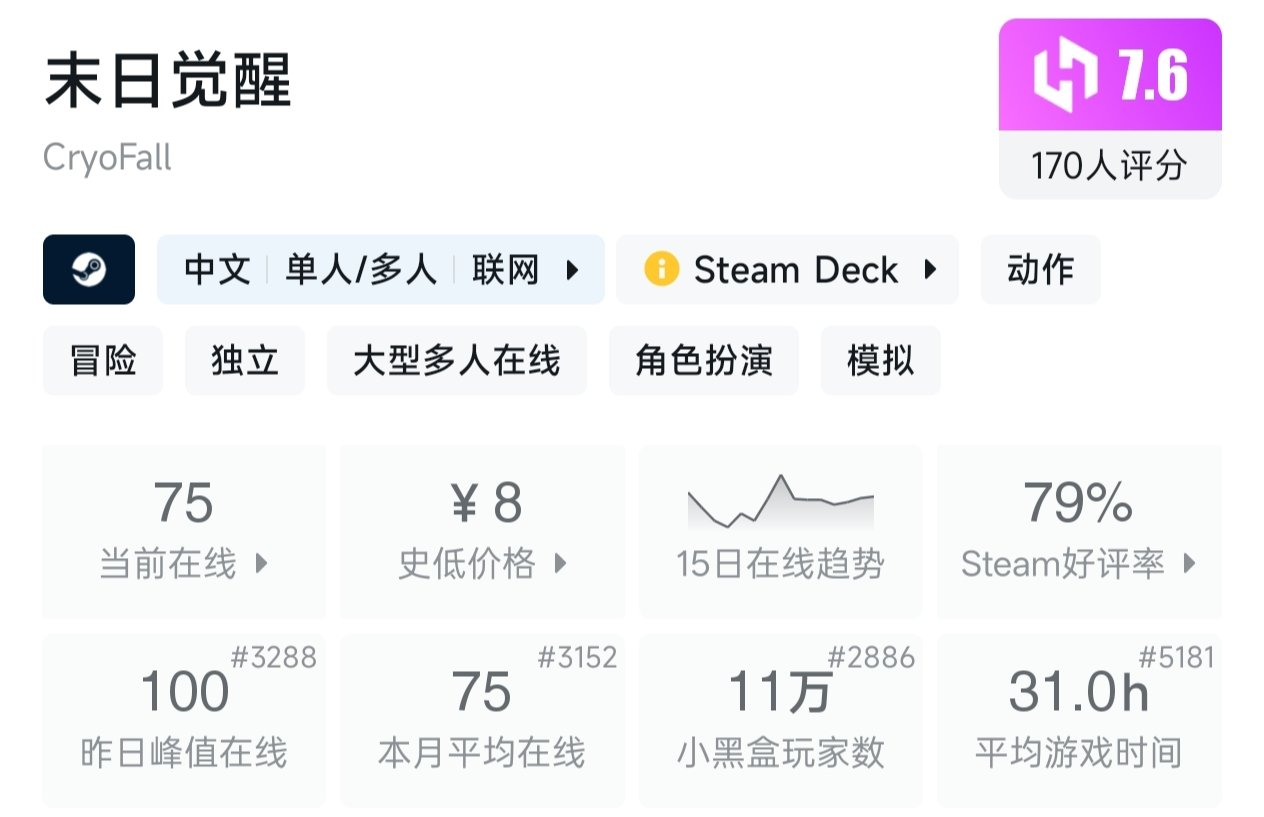1264x817 pixels.
Task: Expand Steam Deck compatibility details arrow
Action: [x=930, y=270]
